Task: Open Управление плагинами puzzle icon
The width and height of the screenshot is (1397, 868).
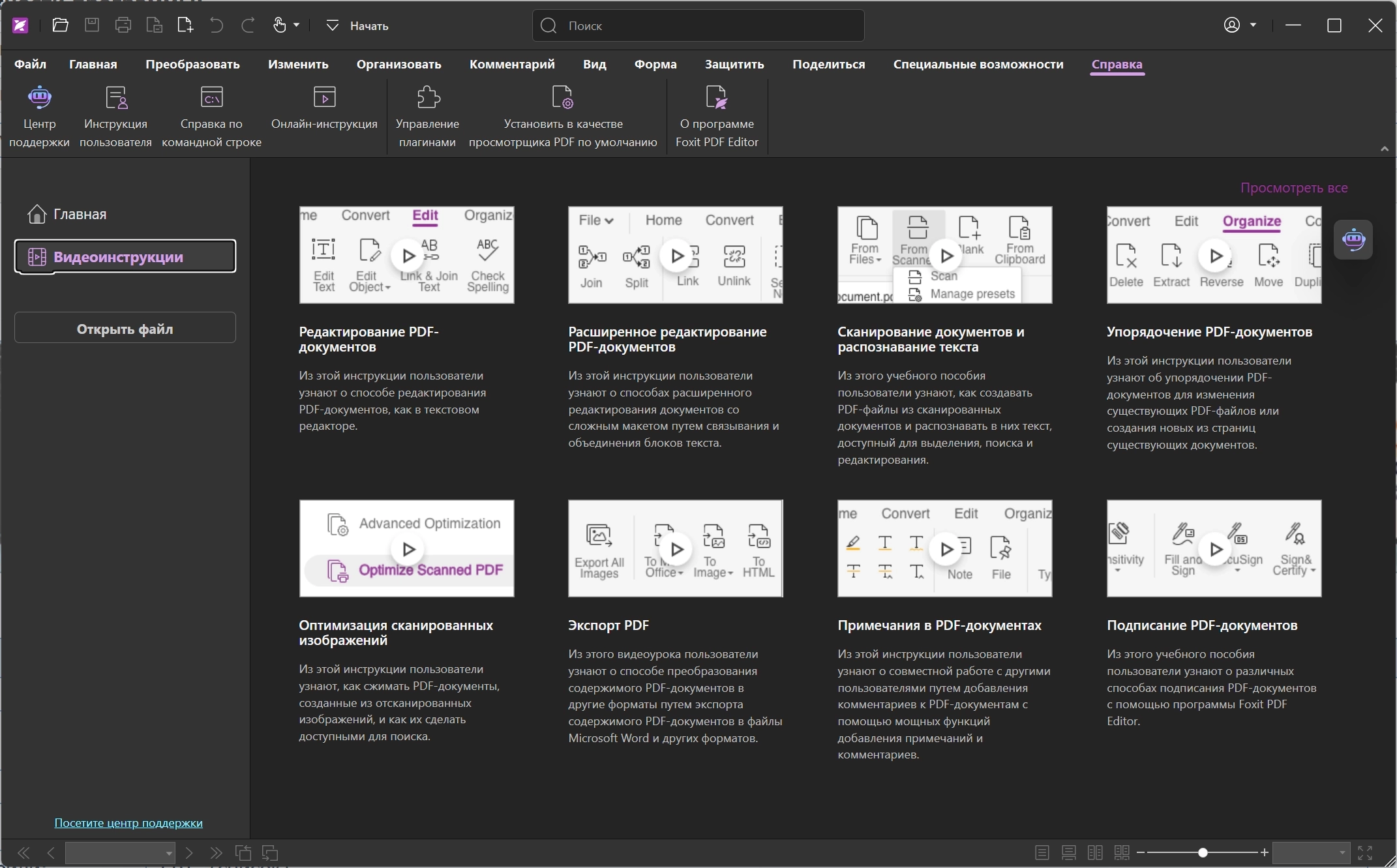Action: tap(428, 97)
